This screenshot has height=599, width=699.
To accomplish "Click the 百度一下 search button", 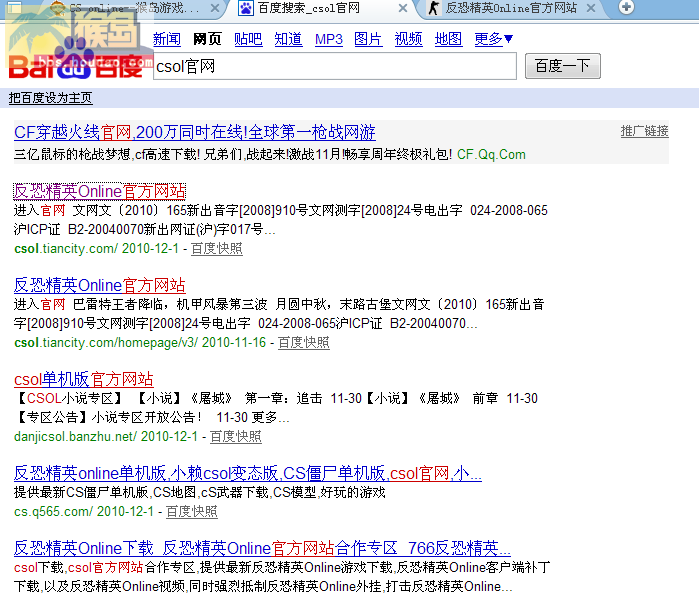I will click(x=563, y=66).
